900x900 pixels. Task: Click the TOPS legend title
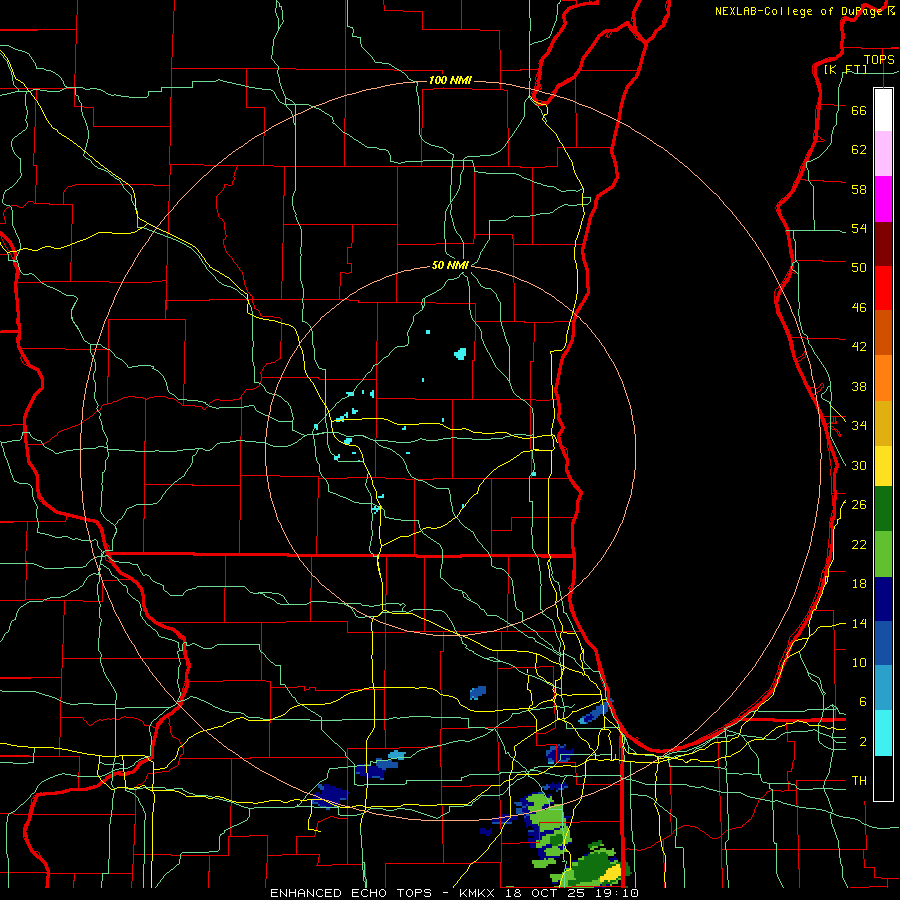(x=879, y=59)
